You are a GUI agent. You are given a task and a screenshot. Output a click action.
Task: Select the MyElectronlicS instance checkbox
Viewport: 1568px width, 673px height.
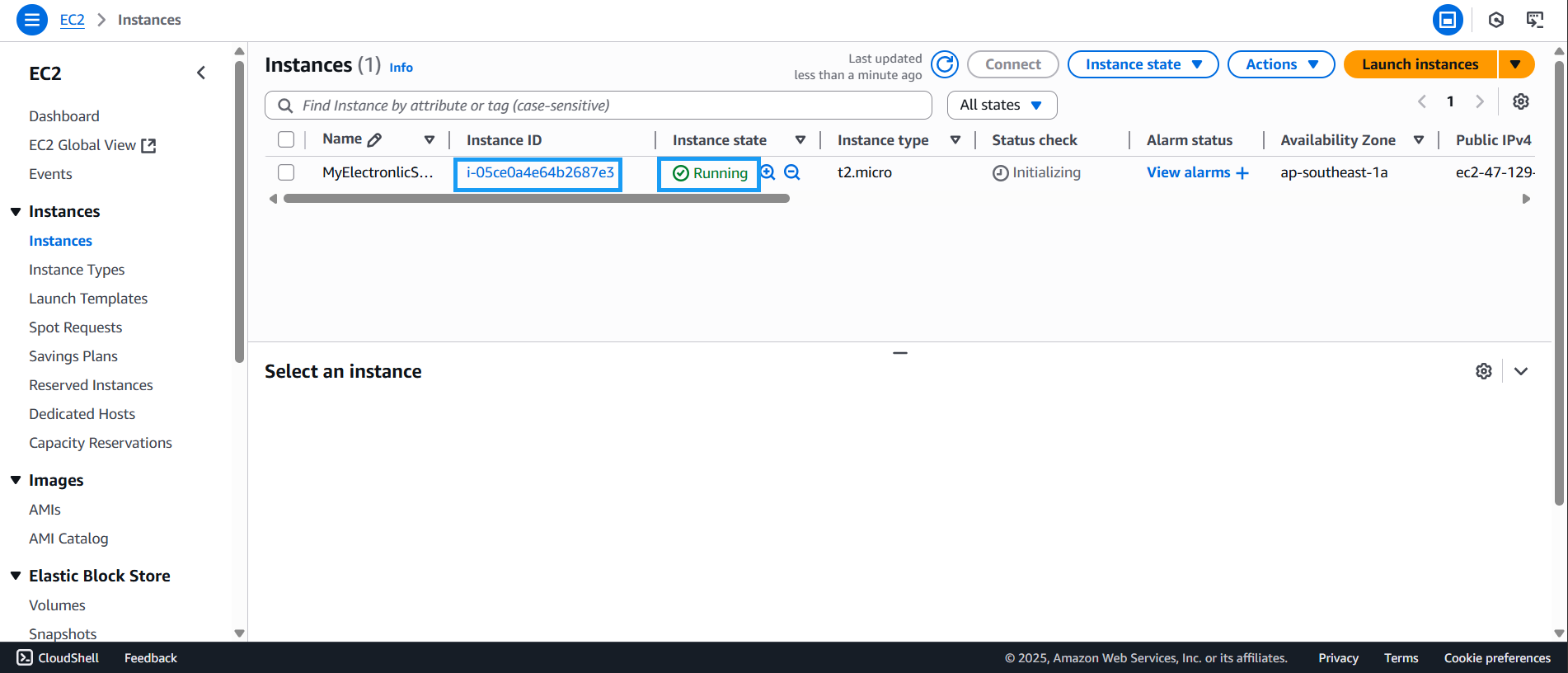tap(286, 172)
